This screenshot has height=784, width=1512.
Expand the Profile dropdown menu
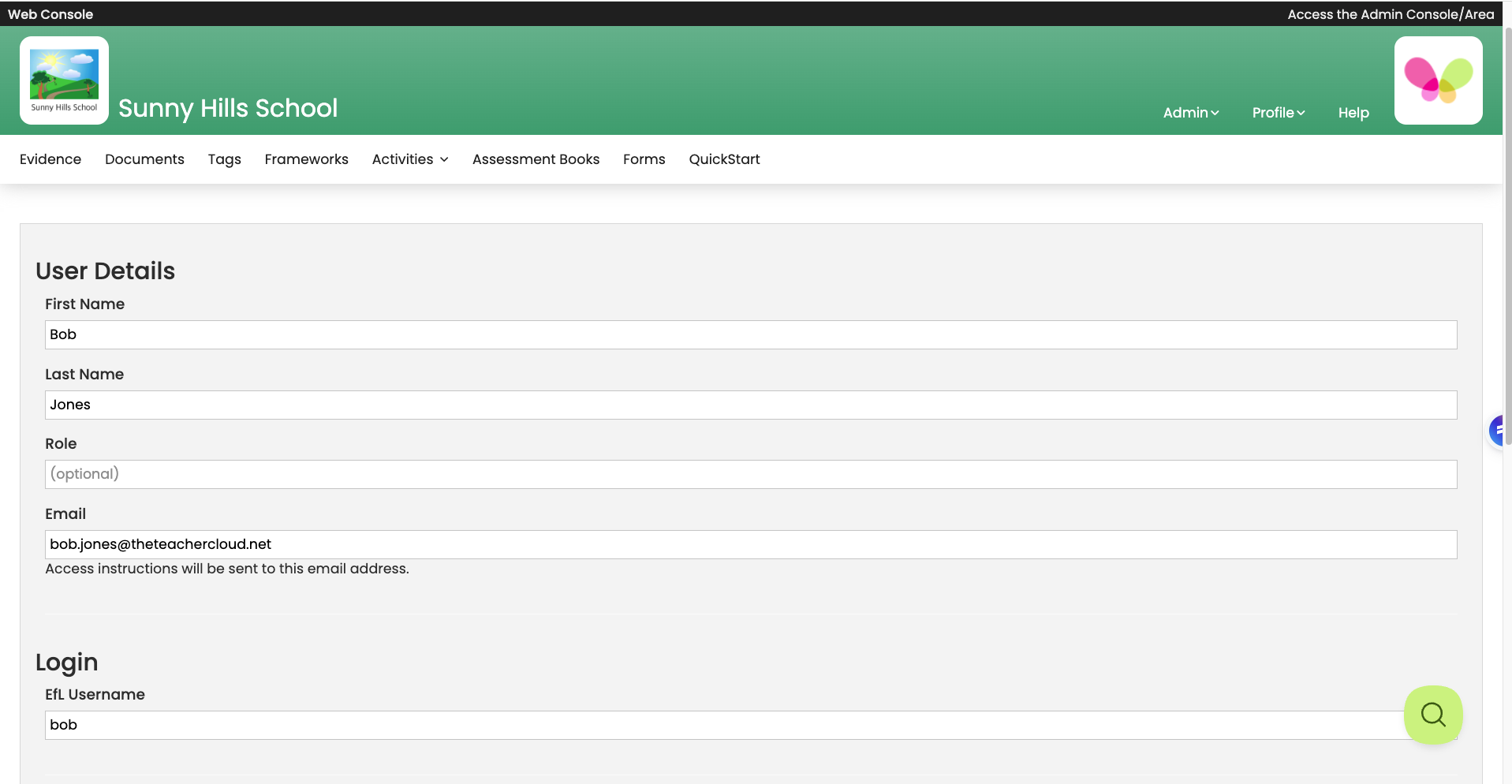[1279, 113]
